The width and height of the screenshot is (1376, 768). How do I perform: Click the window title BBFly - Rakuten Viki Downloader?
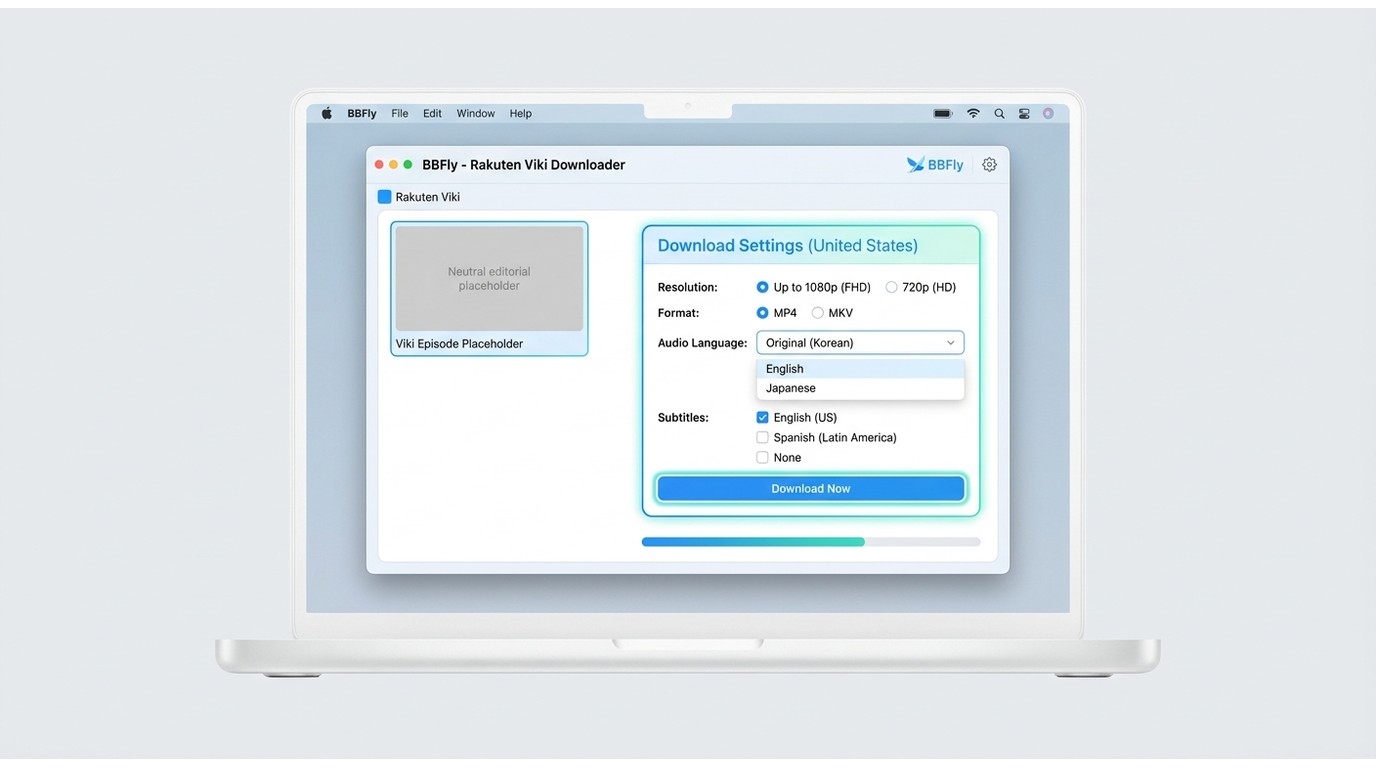[524, 165]
